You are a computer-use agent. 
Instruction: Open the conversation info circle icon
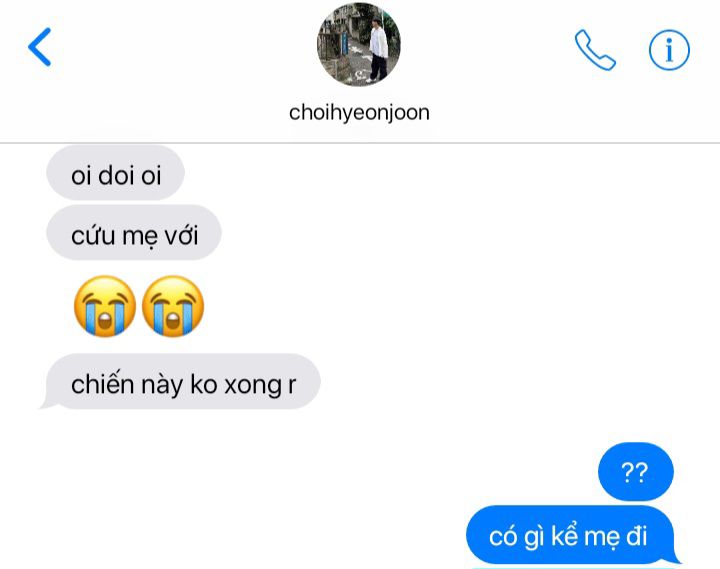[x=669, y=50]
